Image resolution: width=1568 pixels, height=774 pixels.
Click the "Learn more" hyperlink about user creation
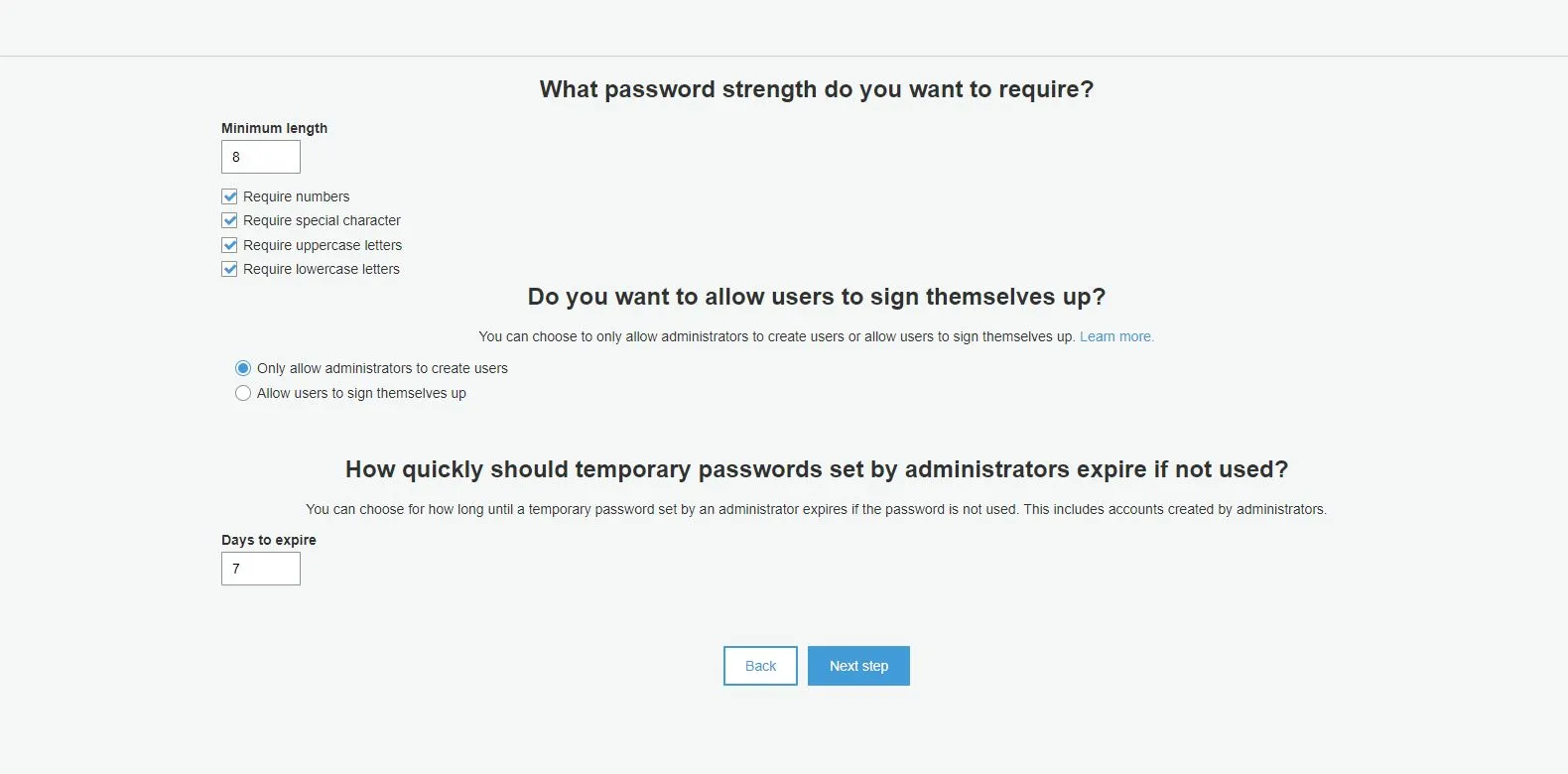[x=1116, y=336]
